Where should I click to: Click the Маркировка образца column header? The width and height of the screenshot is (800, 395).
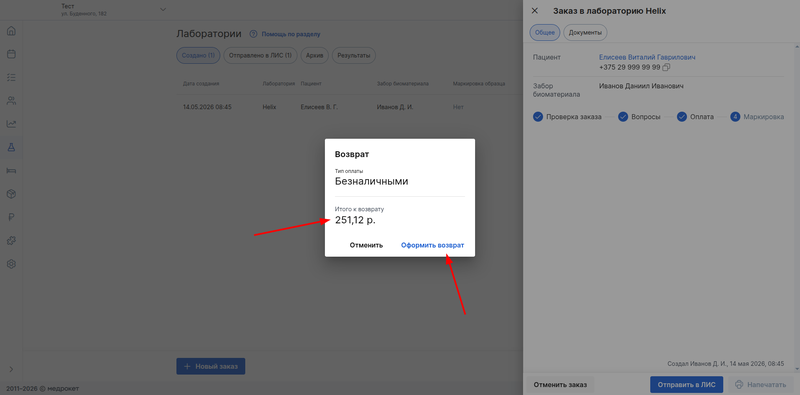coord(479,84)
